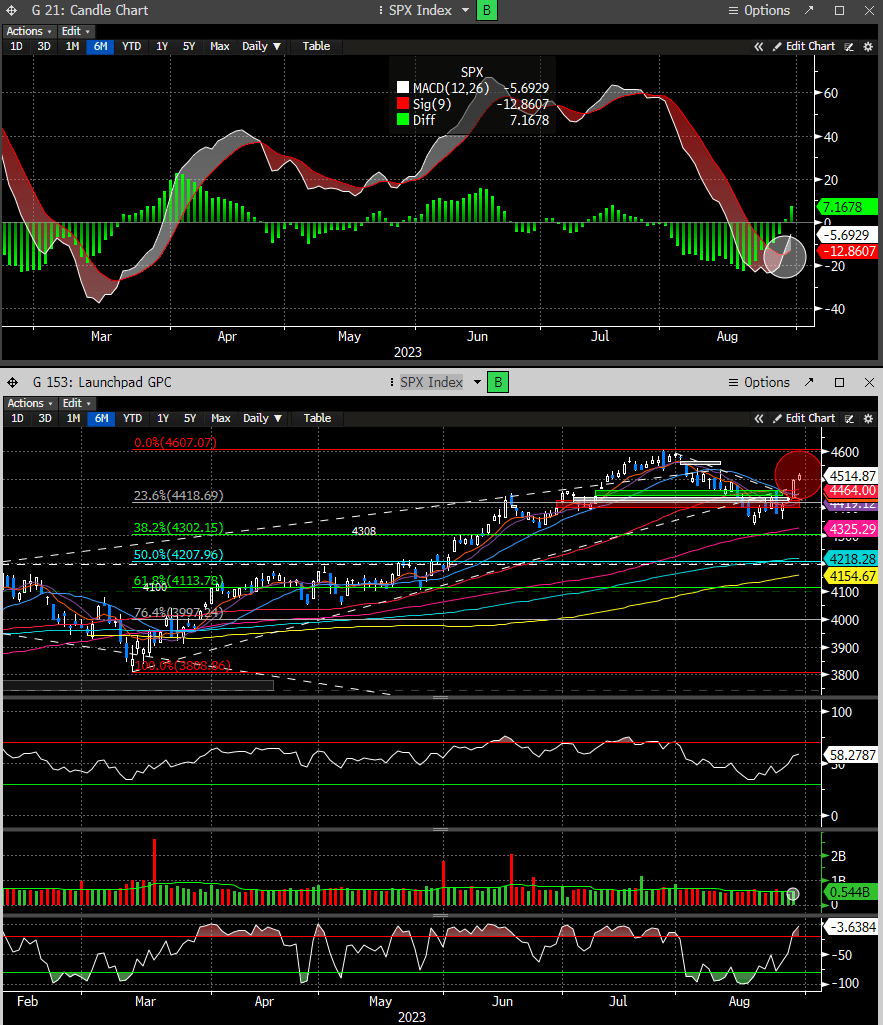The image size is (883, 1025).
Task: Click the annotate pencil icon in Candle Chart toolbar
Action: click(849, 46)
